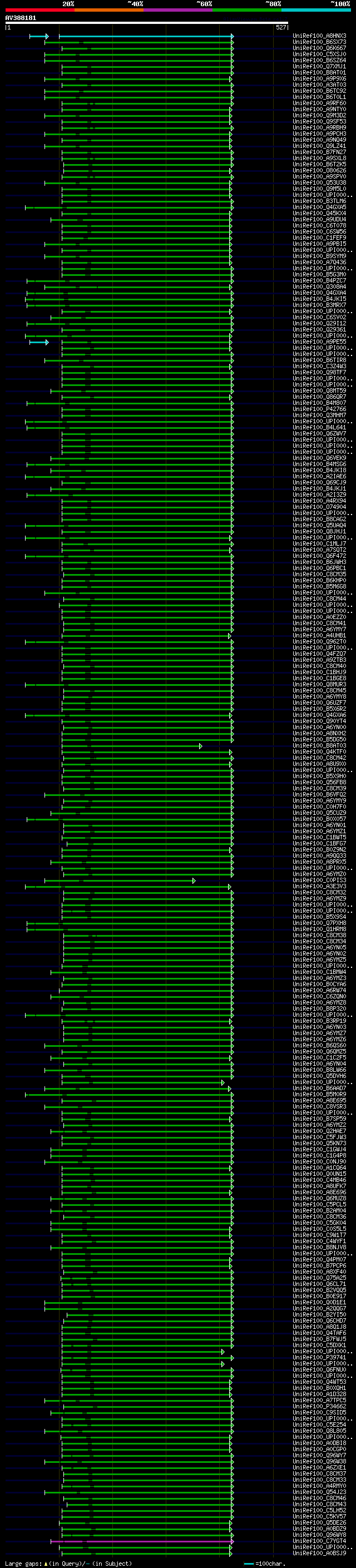The height and width of the screenshot is (1568, 356).
Task: Click the cyan ~100% identity legend segment
Action: (316, 10)
